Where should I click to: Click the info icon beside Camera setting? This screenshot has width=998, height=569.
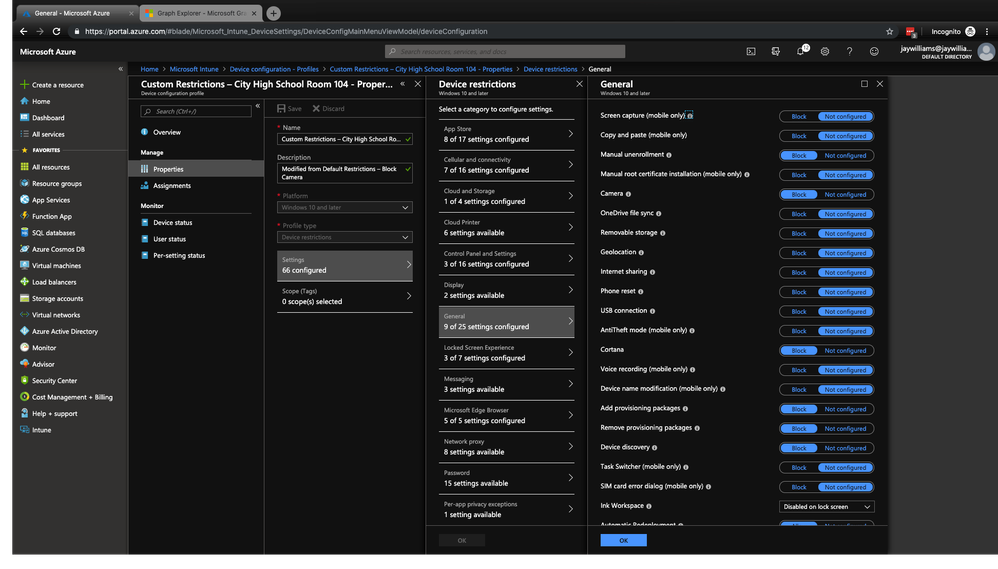pyautogui.click(x=628, y=194)
